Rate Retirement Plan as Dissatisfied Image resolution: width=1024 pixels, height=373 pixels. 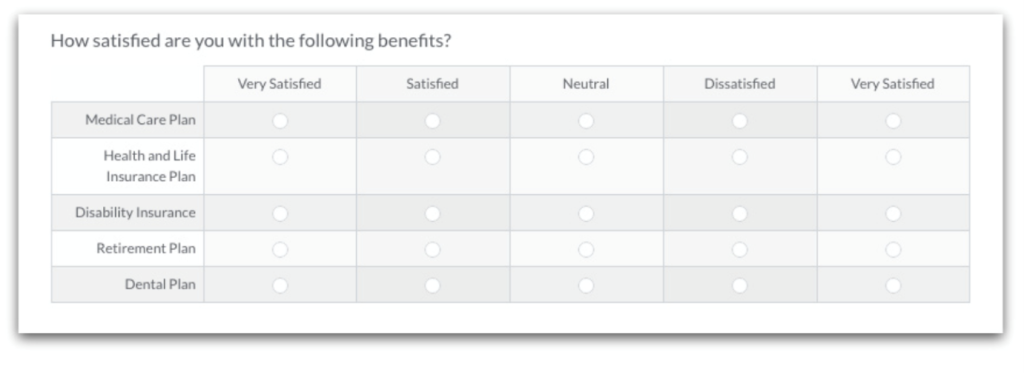click(739, 250)
